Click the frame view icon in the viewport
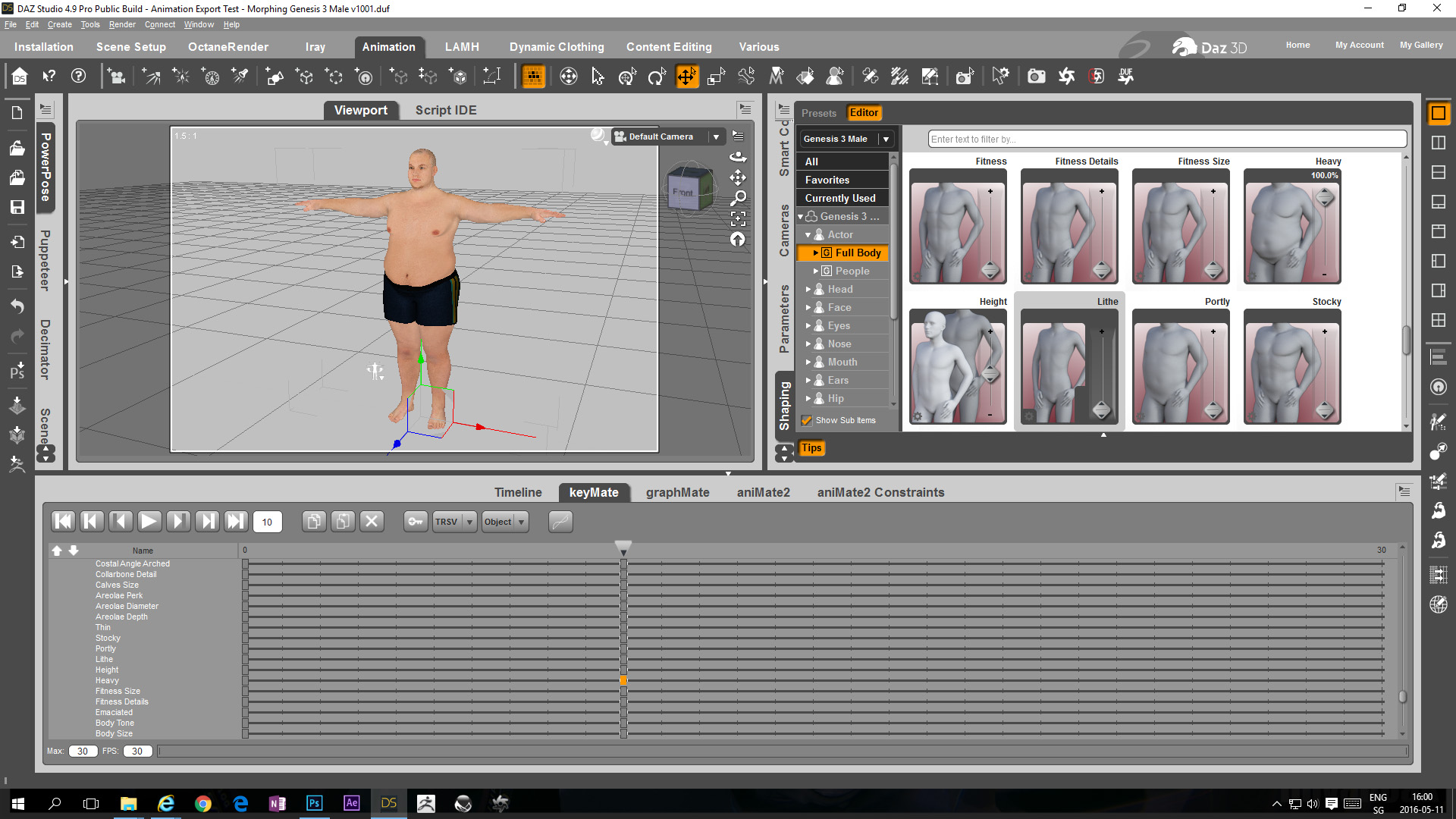 click(738, 219)
